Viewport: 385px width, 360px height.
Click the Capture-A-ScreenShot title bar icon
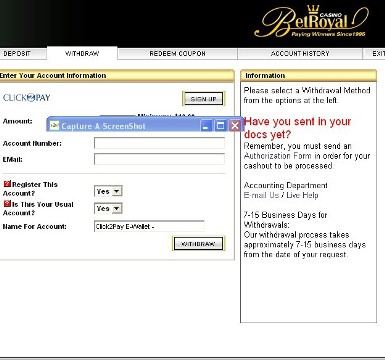click(54, 125)
